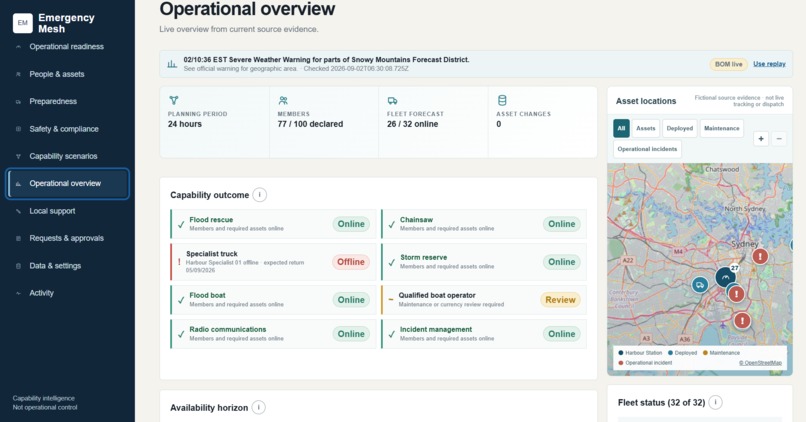
Task: Click the Planning period network icon
Action: (x=174, y=100)
